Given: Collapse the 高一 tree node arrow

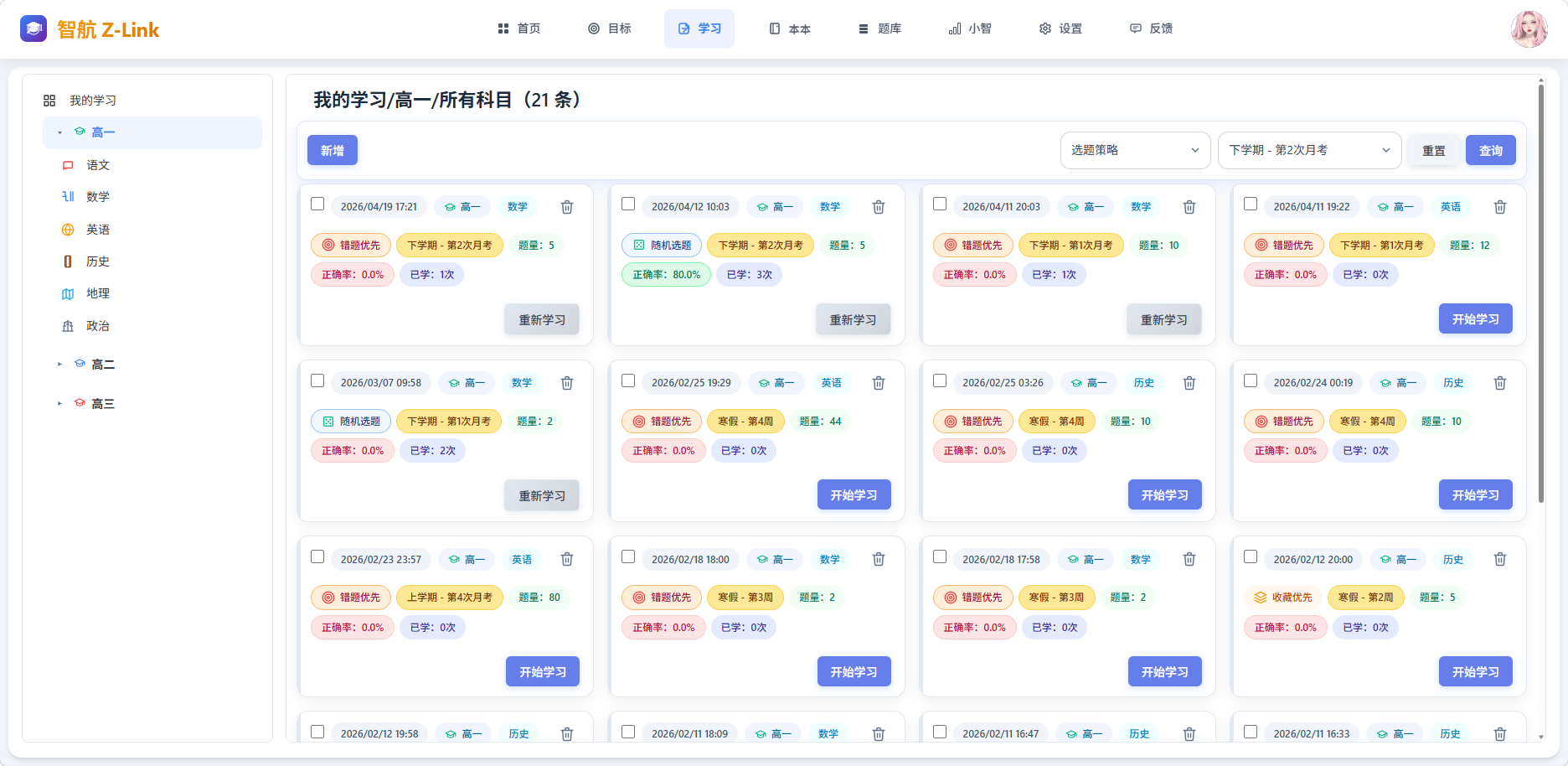Looking at the screenshot, I should click(59, 132).
